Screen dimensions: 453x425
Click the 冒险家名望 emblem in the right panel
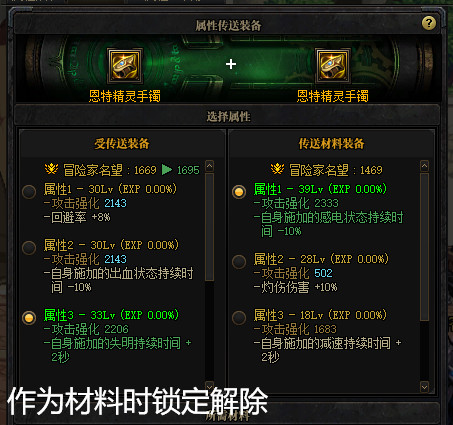[x=277, y=169]
